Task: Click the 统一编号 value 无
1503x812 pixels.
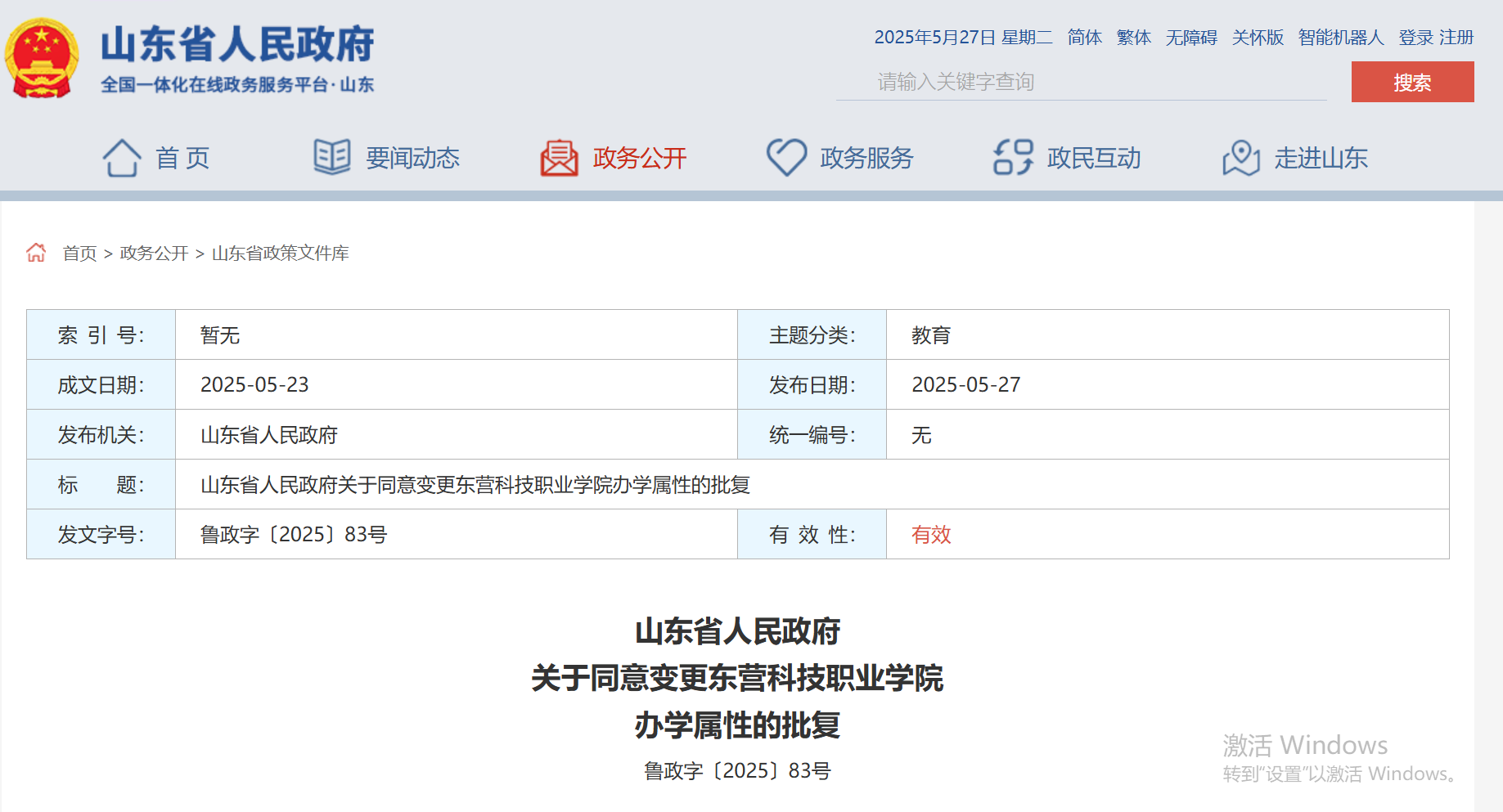Action: tap(921, 435)
